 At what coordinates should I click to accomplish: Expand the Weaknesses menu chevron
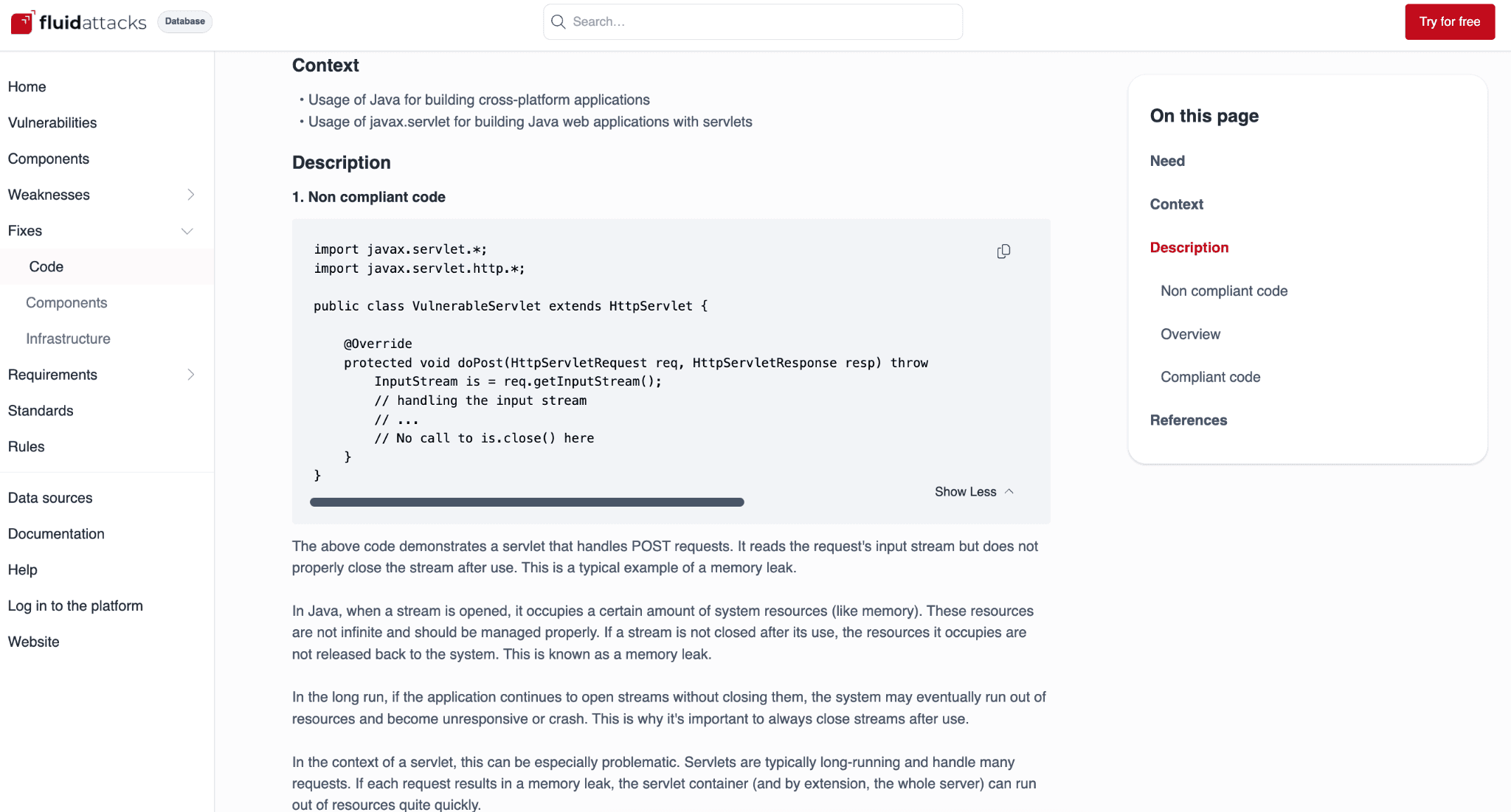pos(190,195)
